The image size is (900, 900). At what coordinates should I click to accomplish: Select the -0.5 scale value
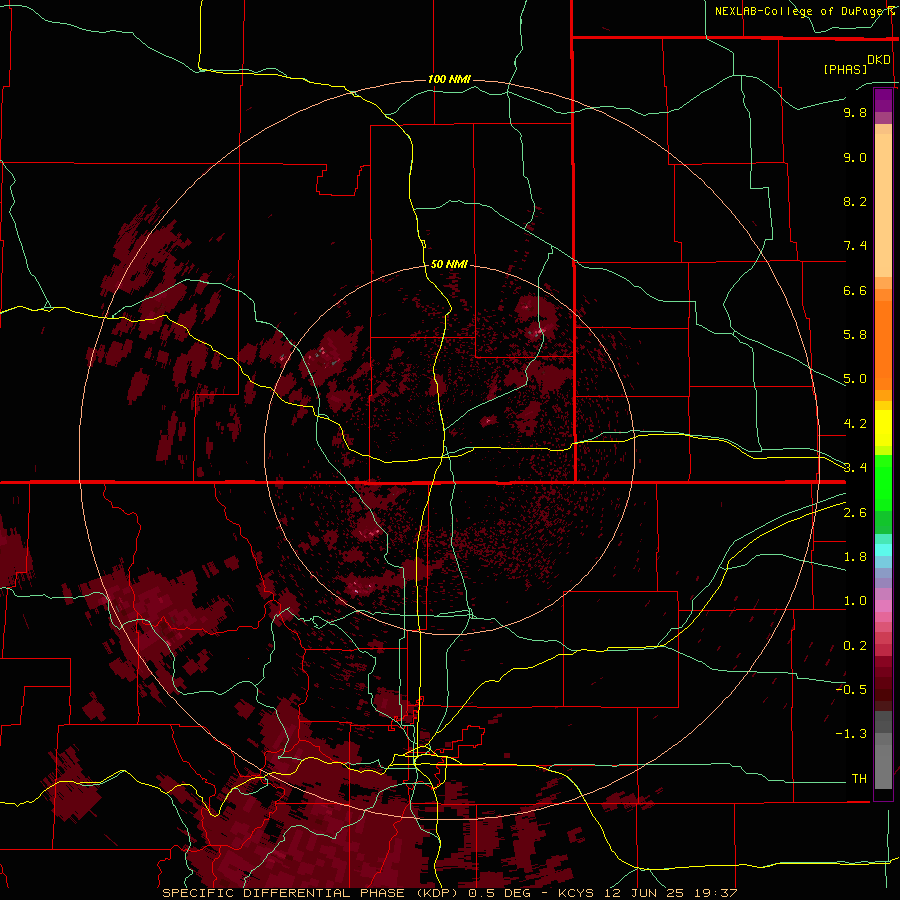click(851, 690)
